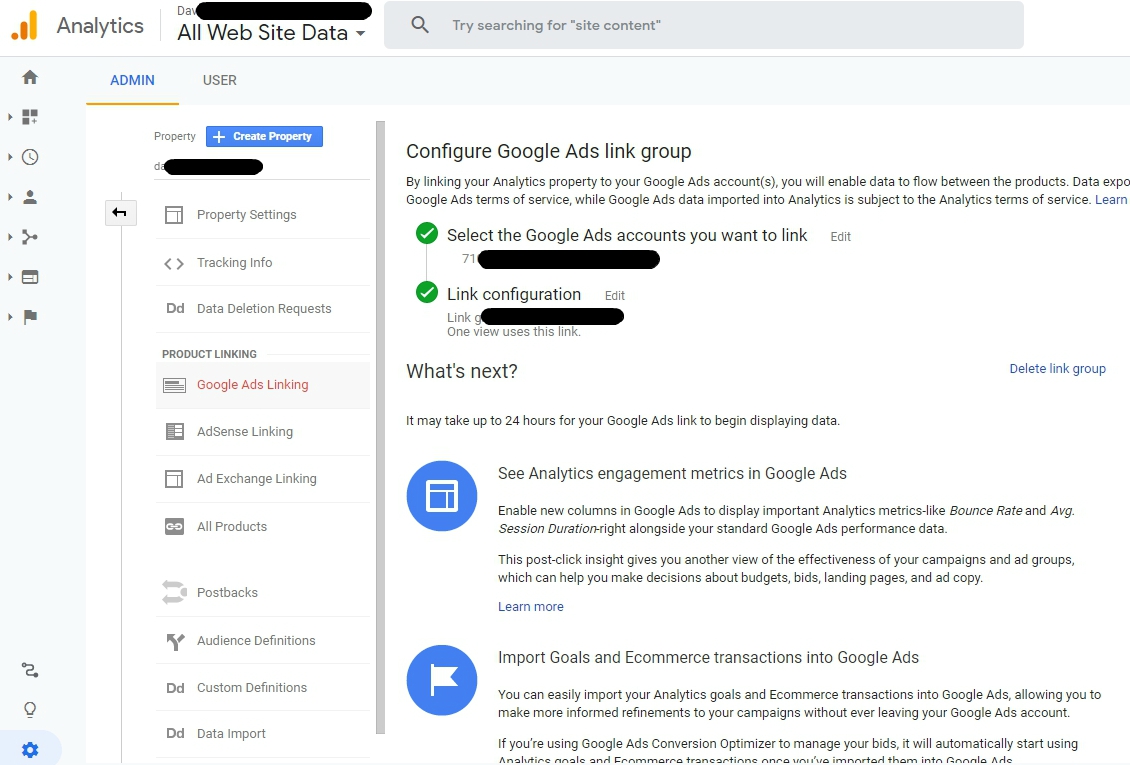Open the Admin gear settings icon
The image size is (1130, 765).
click(x=30, y=749)
